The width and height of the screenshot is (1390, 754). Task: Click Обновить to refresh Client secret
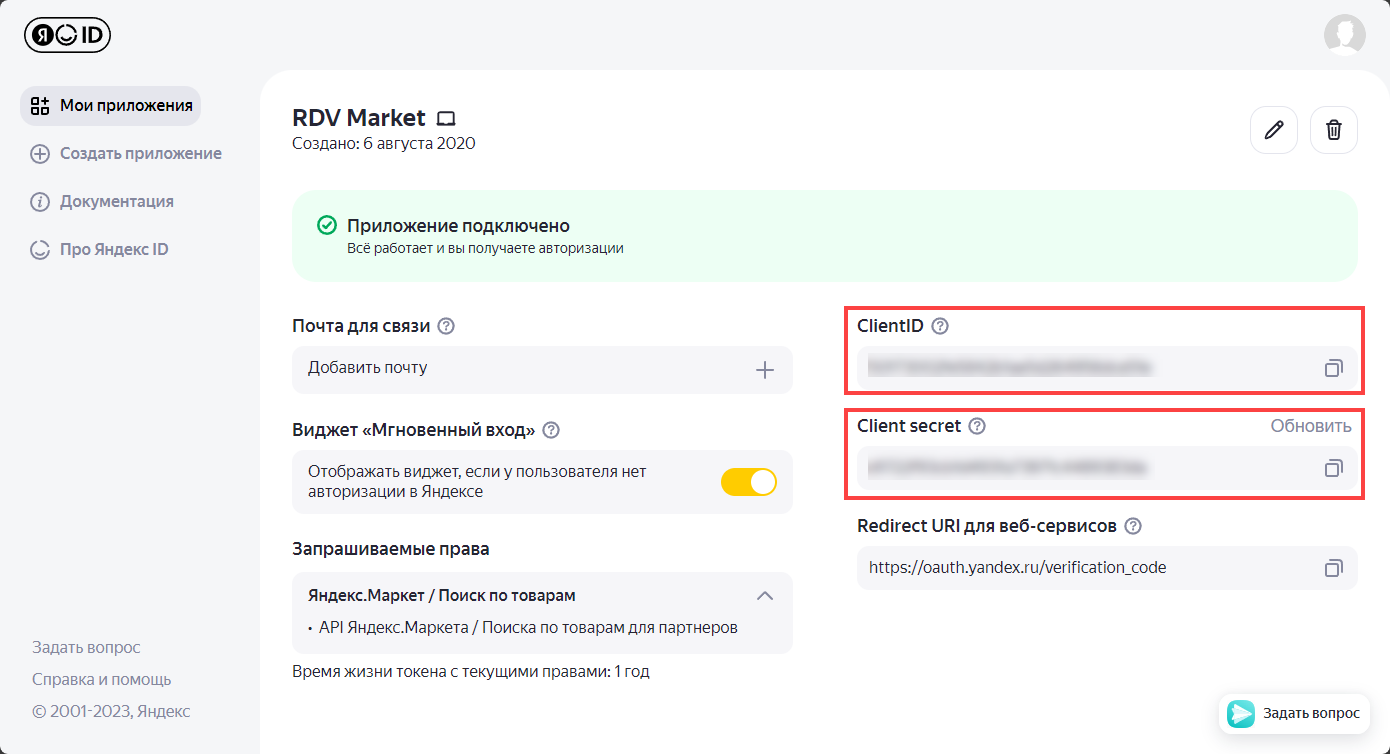coord(1311,426)
